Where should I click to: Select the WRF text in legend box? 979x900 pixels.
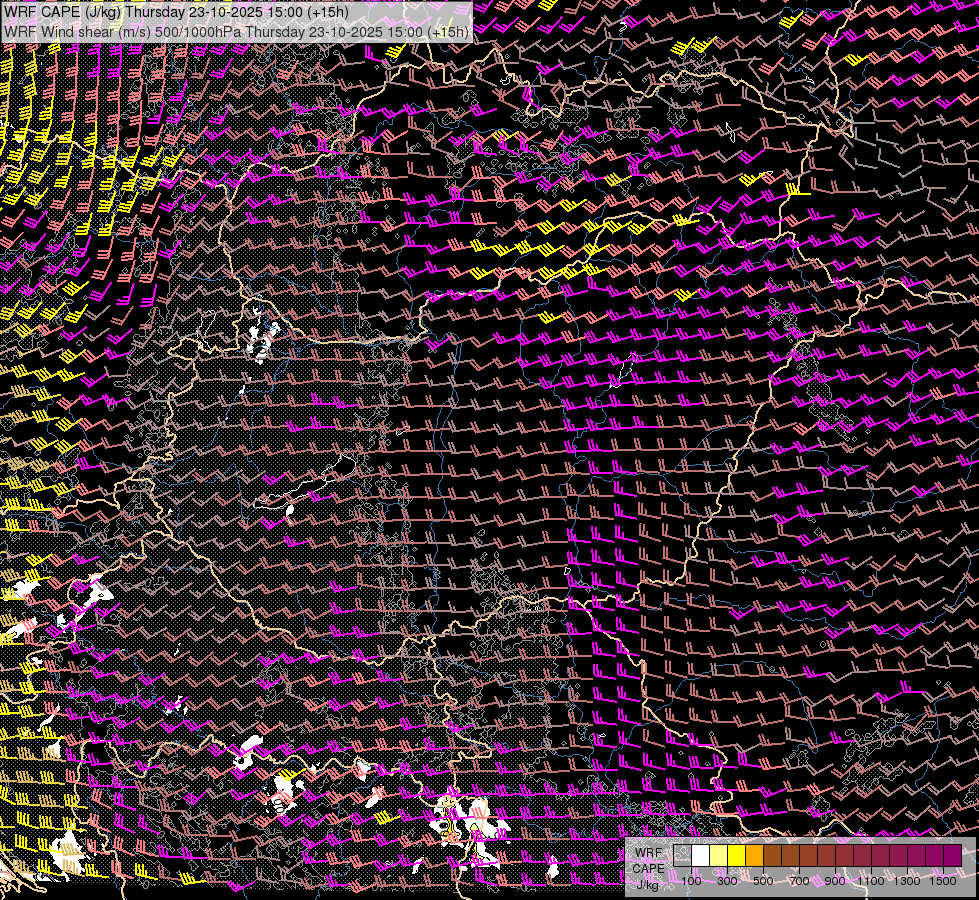(648, 853)
